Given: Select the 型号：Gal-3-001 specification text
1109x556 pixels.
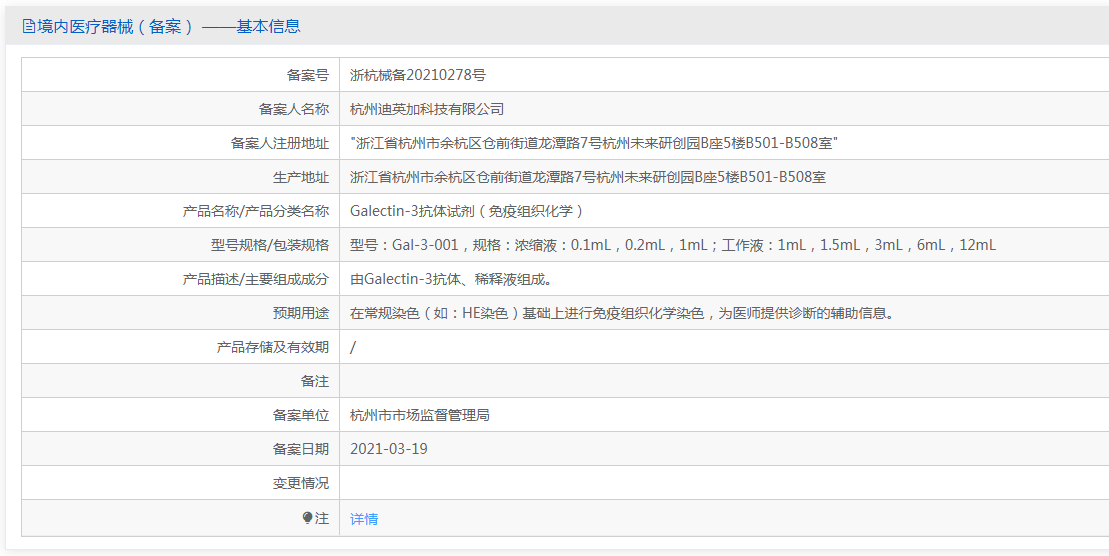Looking at the screenshot, I should pyautogui.click(x=673, y=245).
